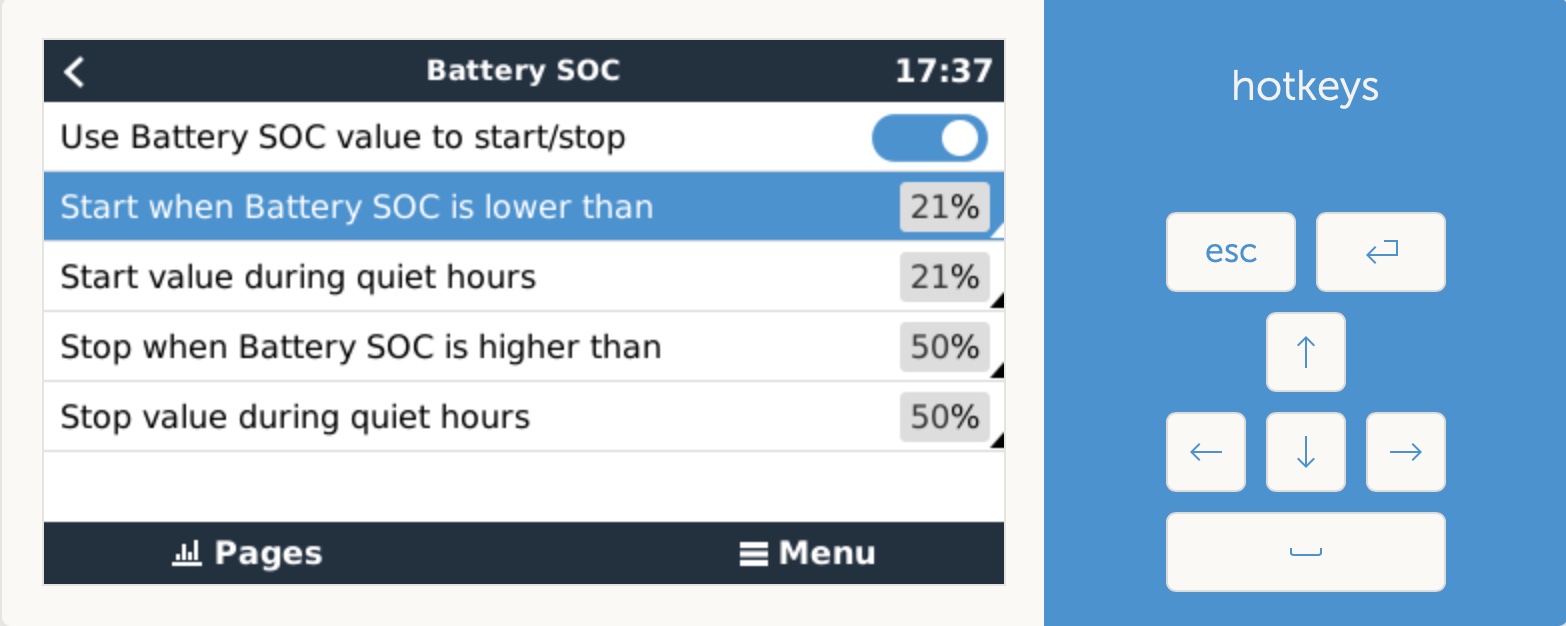
Task: Toggle the Use Battery SOC value switch
Action: 929,138
